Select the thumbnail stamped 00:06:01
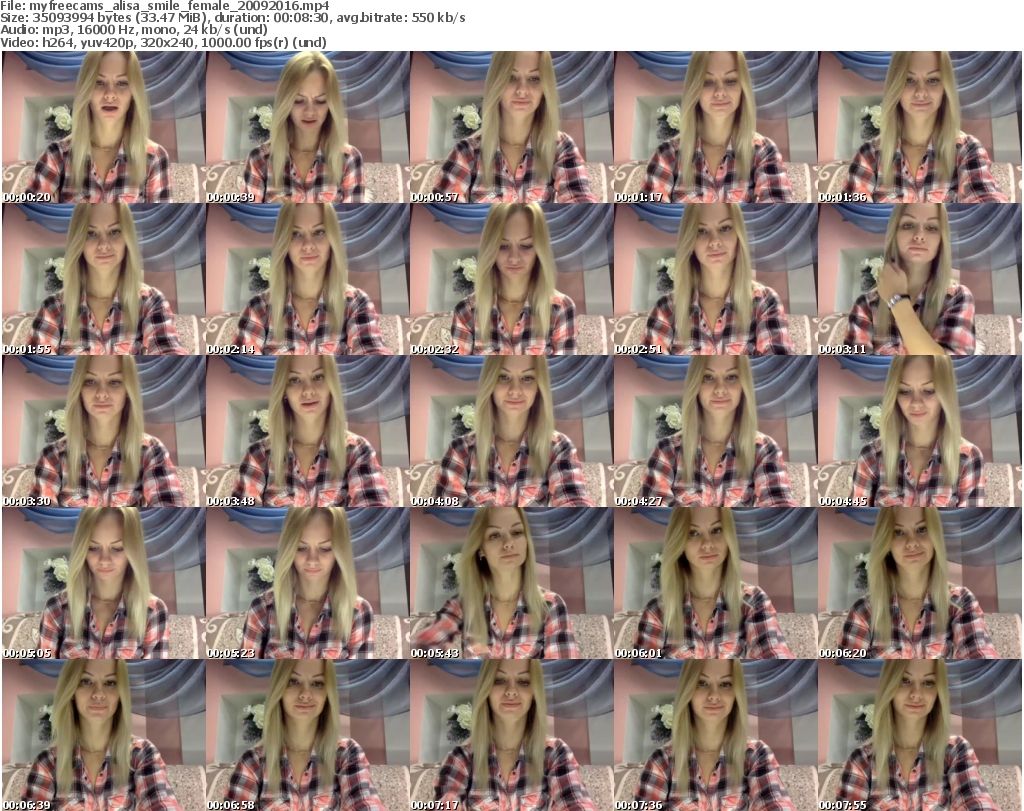1024x811 pixels. click(715, 583)
